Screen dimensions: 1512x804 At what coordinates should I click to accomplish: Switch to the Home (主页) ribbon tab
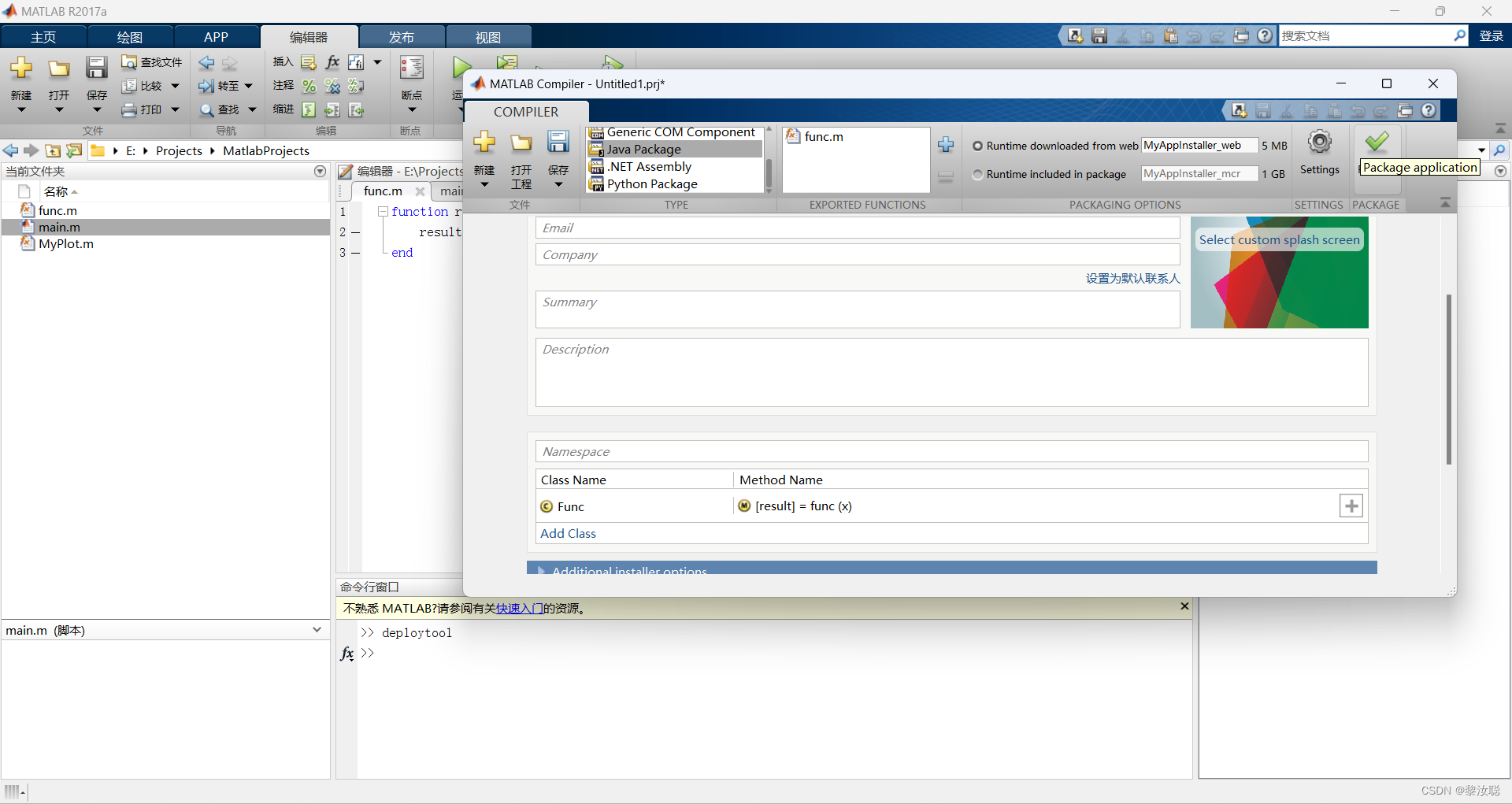[43, 37]
